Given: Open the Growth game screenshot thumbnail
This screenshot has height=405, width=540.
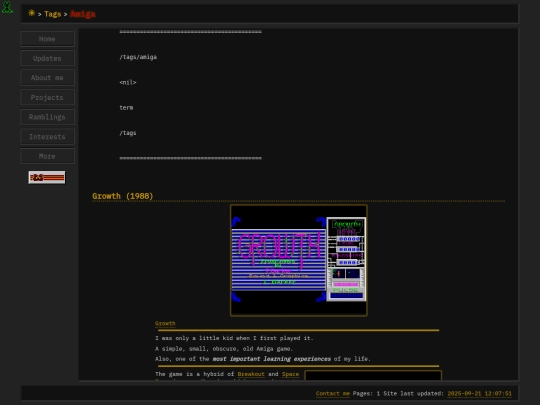Looking at the screenshot, I should point(299,260).
